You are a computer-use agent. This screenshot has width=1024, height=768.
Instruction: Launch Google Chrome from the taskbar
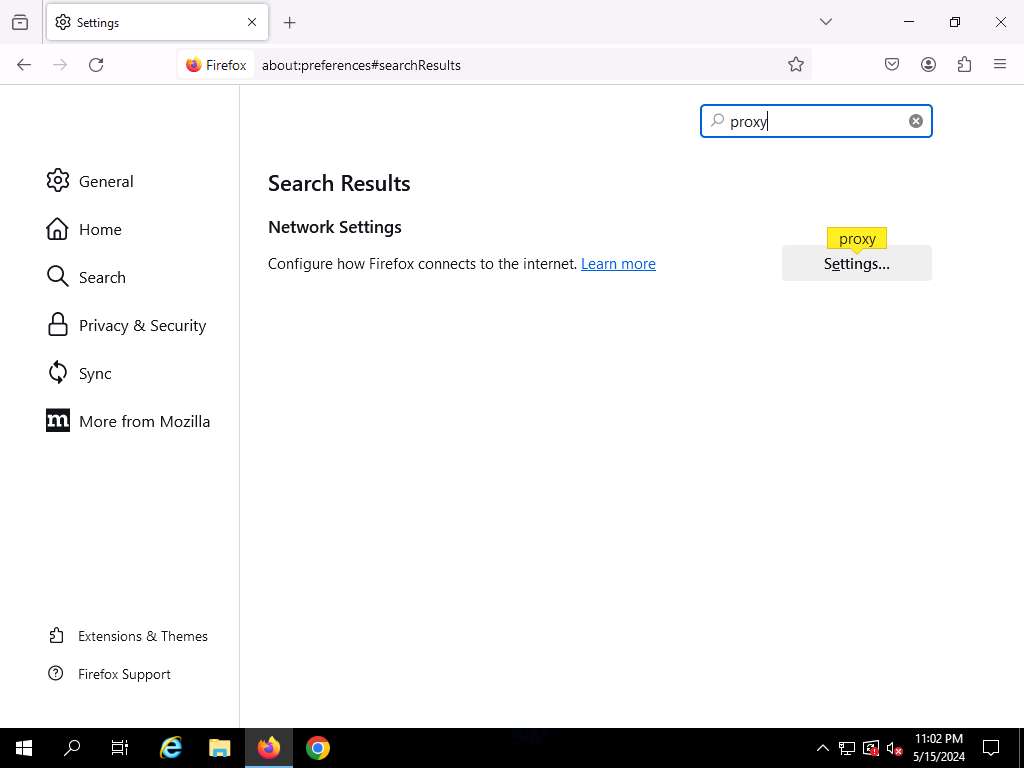pos(318,748)
